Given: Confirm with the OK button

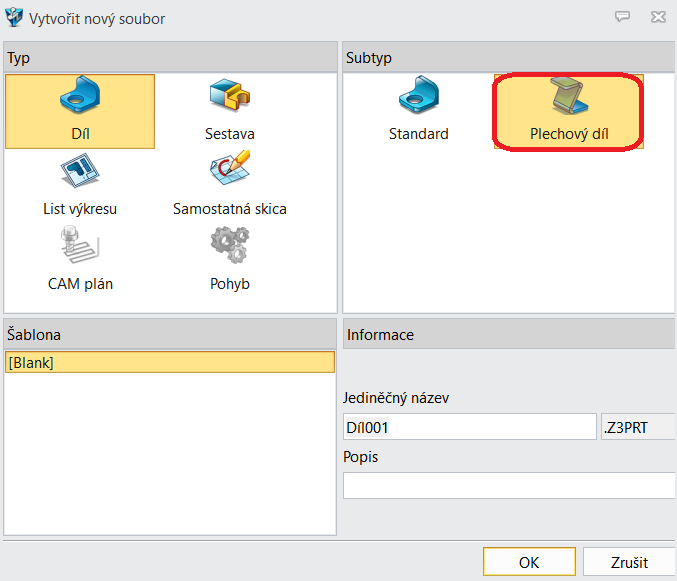Looking at the screenshot, I should tap(529, 562).
